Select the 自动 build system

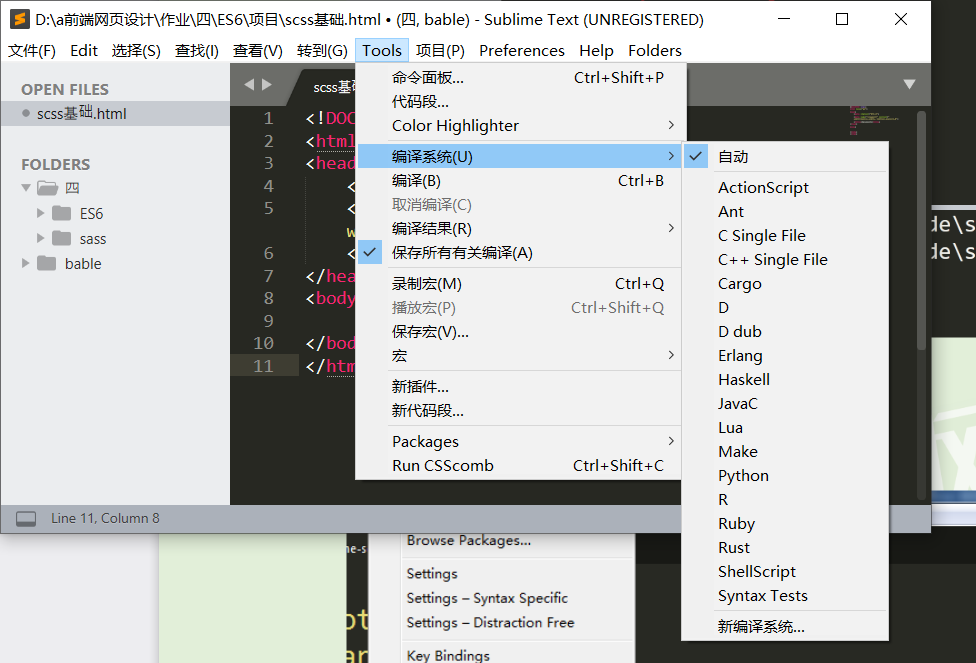tap(785, 156)
